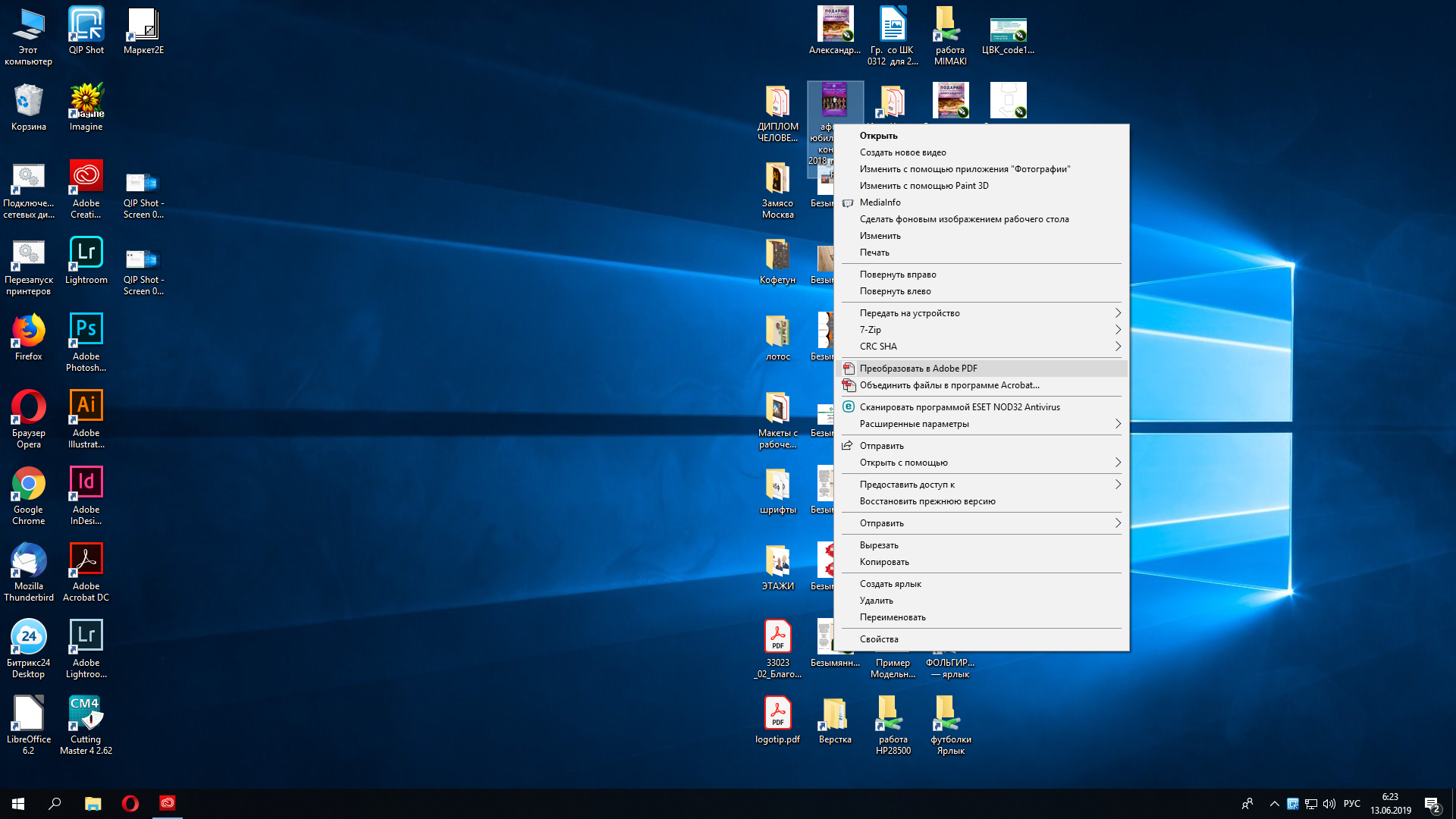Viewport: 1456px width, 819px height.
Task: Switch the РУС input language indicator
Action: (x=1352, y=804)
